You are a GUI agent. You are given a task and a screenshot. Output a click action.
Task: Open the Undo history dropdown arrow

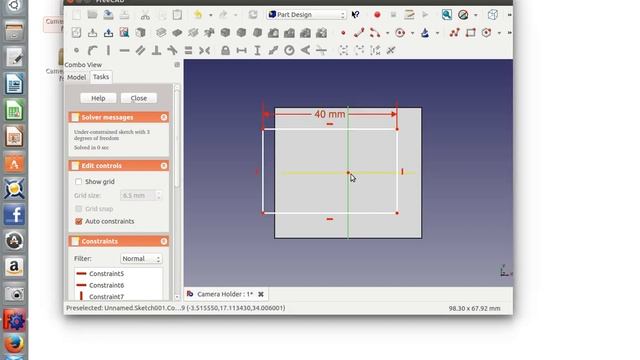click(x=211, y=15)
